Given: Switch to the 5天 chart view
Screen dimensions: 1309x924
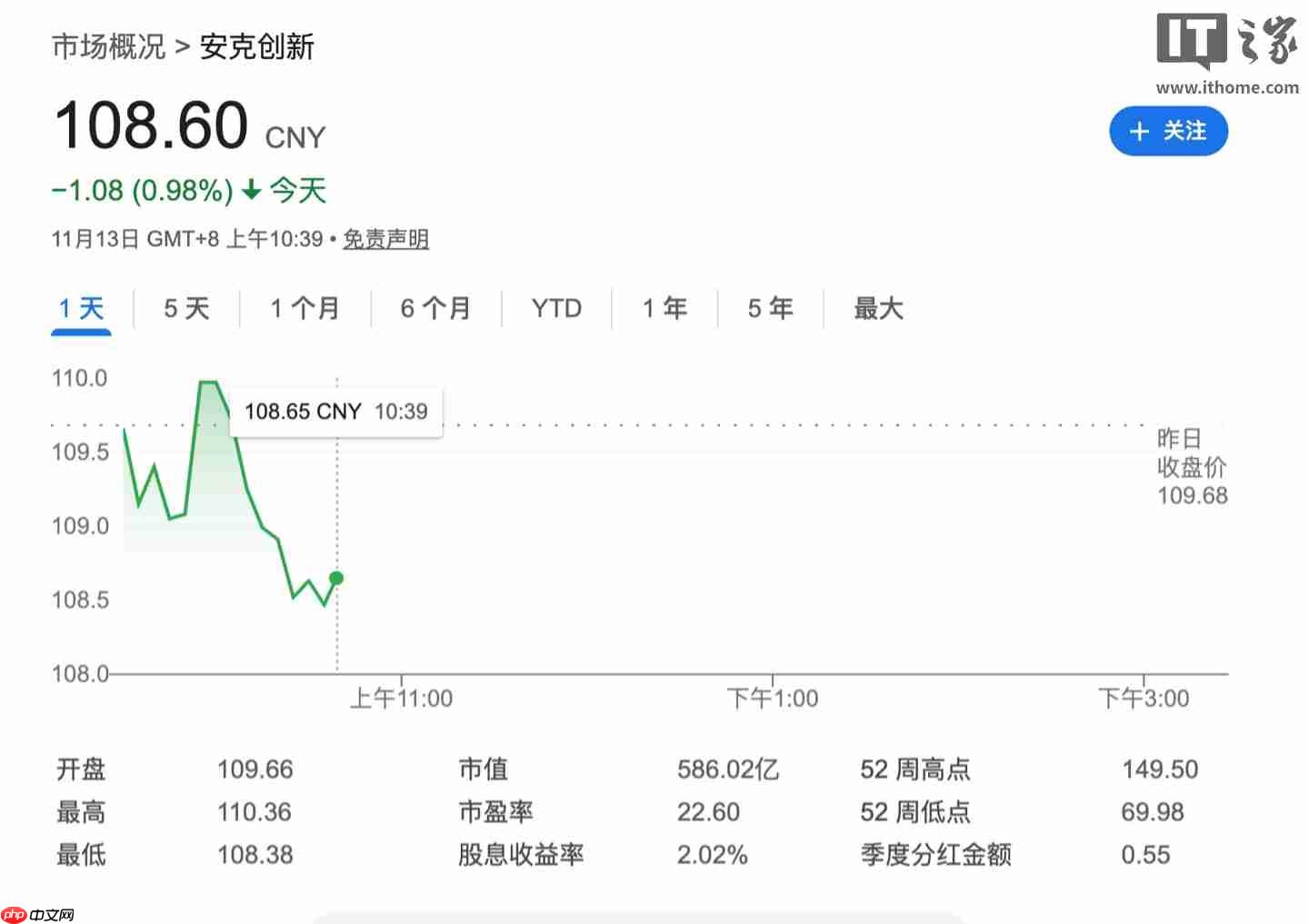Looking at the screenshot, I should click(x=185, y=308).
